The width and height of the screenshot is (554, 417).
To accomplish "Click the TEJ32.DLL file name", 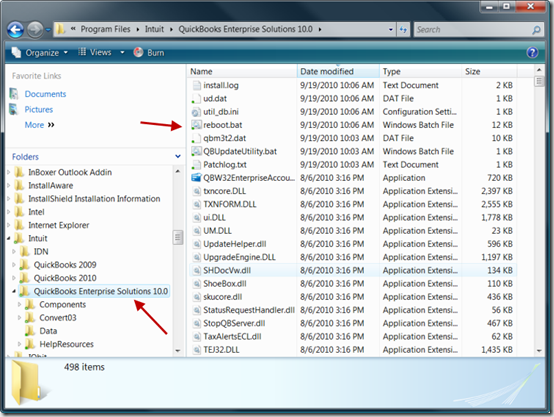I will (221, 350).
